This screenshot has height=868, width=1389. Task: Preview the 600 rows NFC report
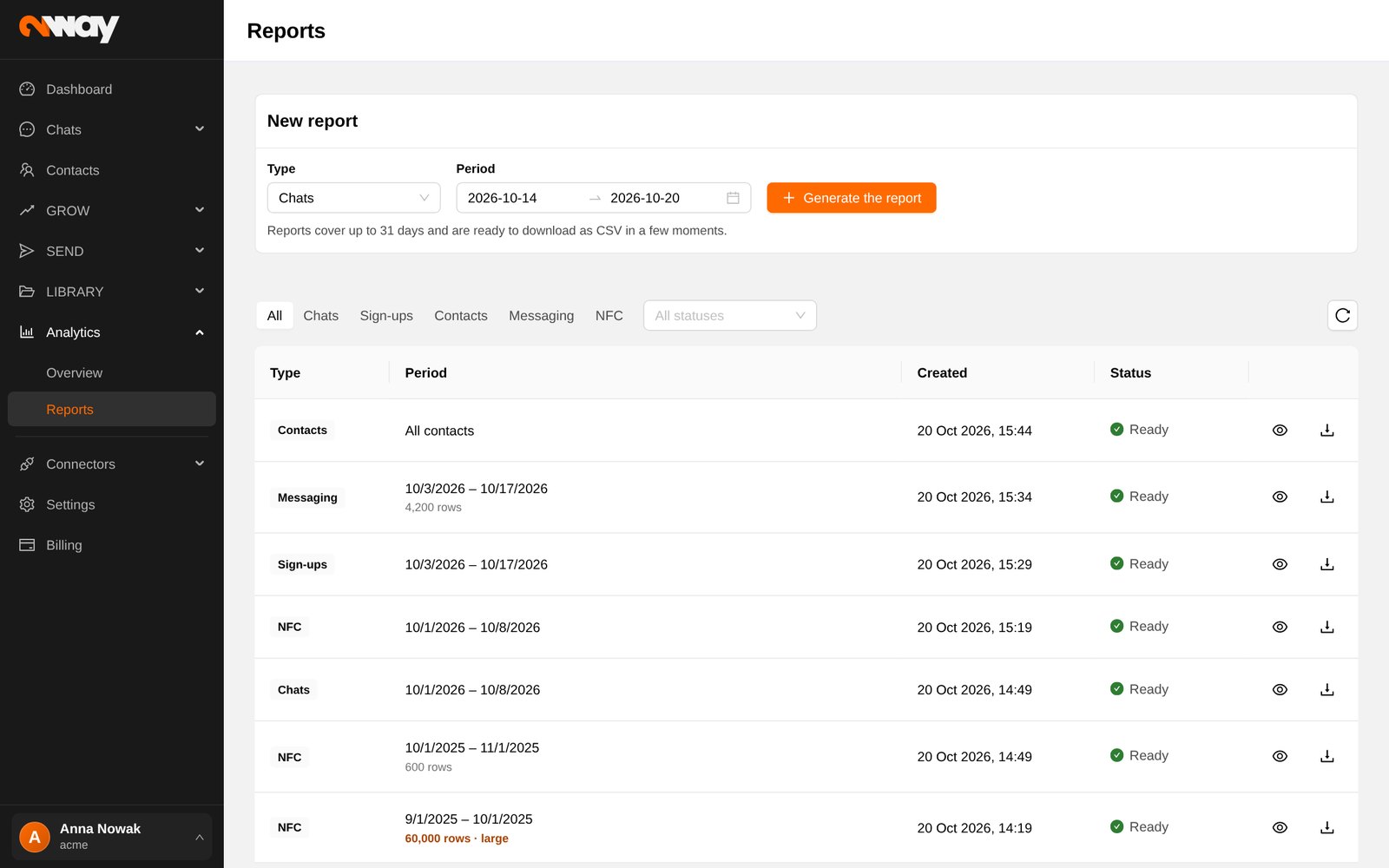click(1280, 757)
